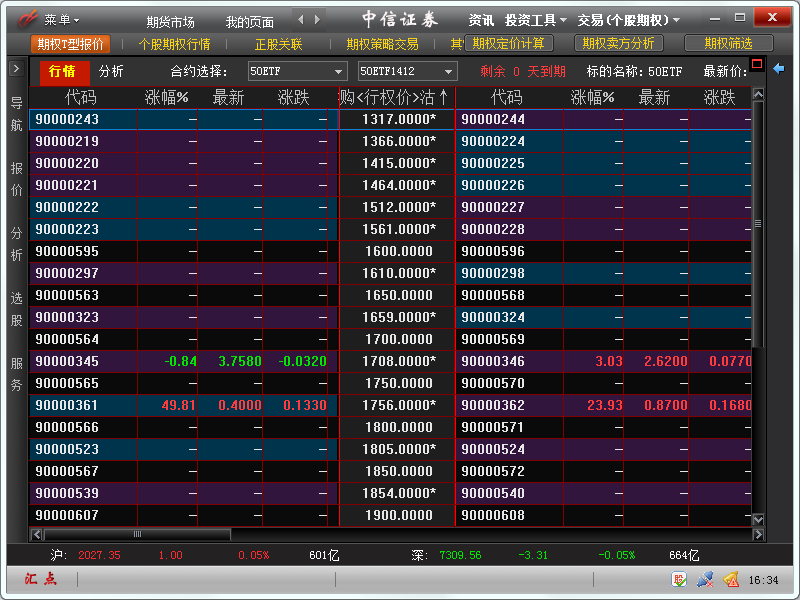The width and height of the screenshot is (800, 600).
Task: Expand the 50ETF1412 expiry dropdown
Action: 407,71
